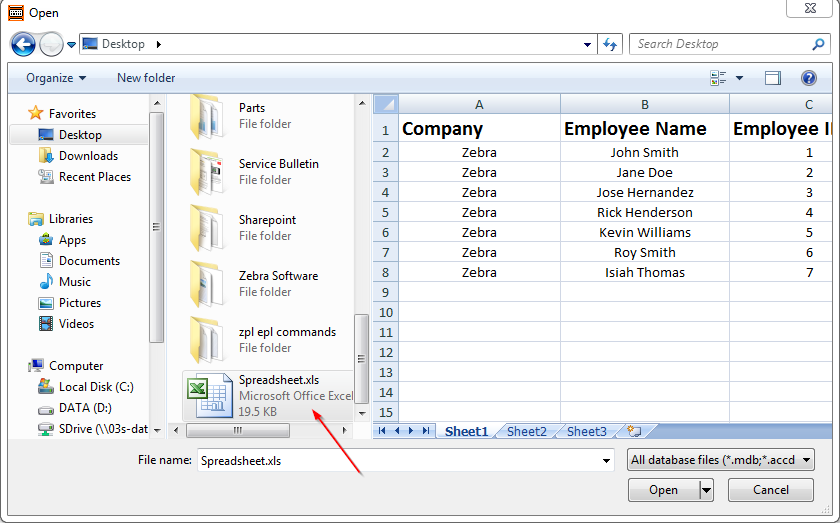Toggle the preview pane icon

tap(772, 78)
